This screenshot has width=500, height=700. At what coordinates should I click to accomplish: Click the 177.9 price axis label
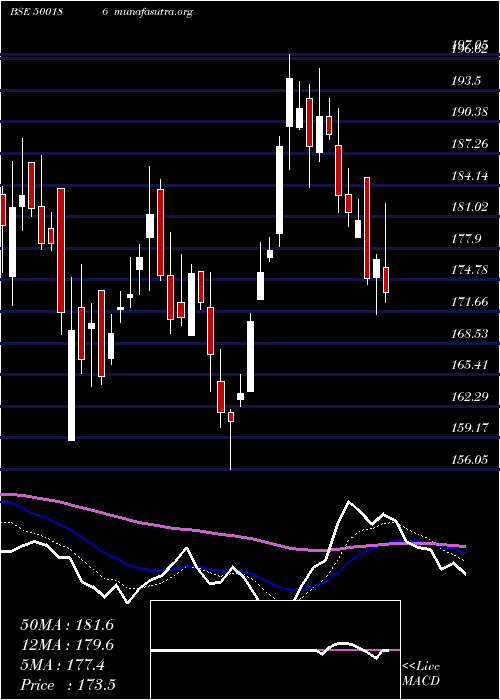pos(466,238)
